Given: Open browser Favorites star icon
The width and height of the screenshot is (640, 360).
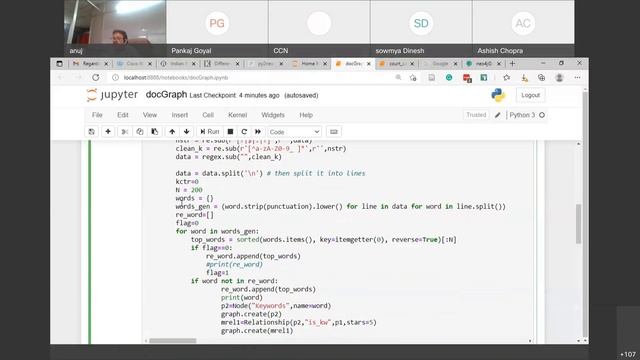Looking at the screenshot, I should coord(507,78).
